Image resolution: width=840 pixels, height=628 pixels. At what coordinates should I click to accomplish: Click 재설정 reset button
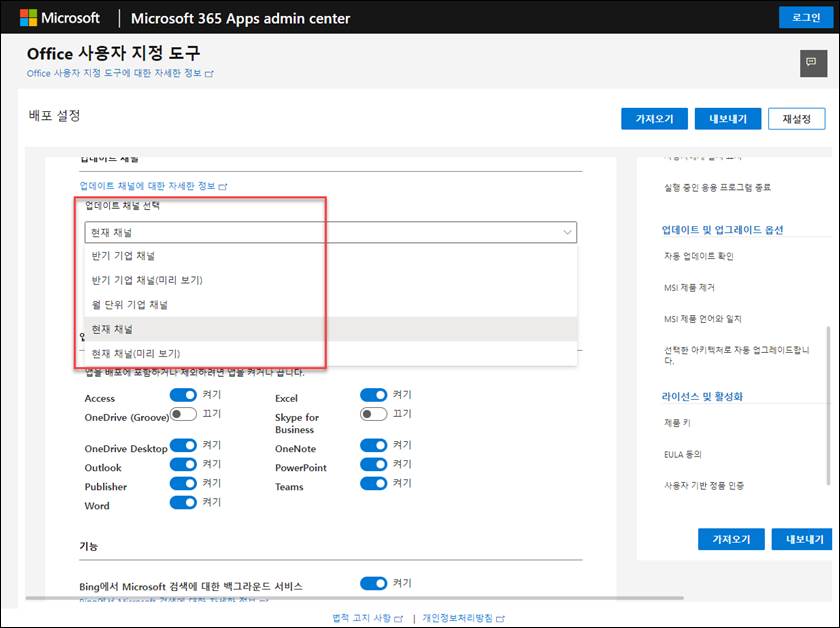pyautogui.click(x=797, y=118)
